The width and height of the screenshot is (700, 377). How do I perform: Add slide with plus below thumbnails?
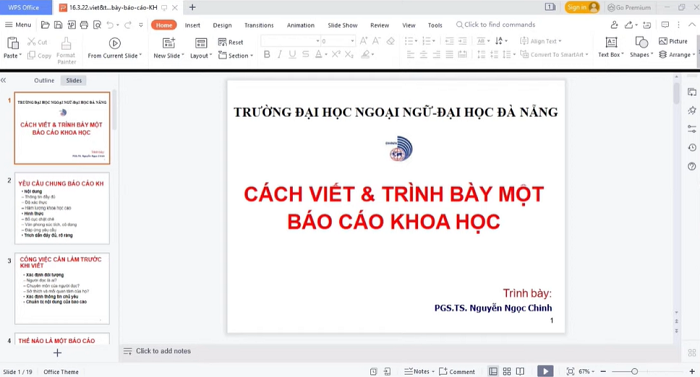click(57, 353)
